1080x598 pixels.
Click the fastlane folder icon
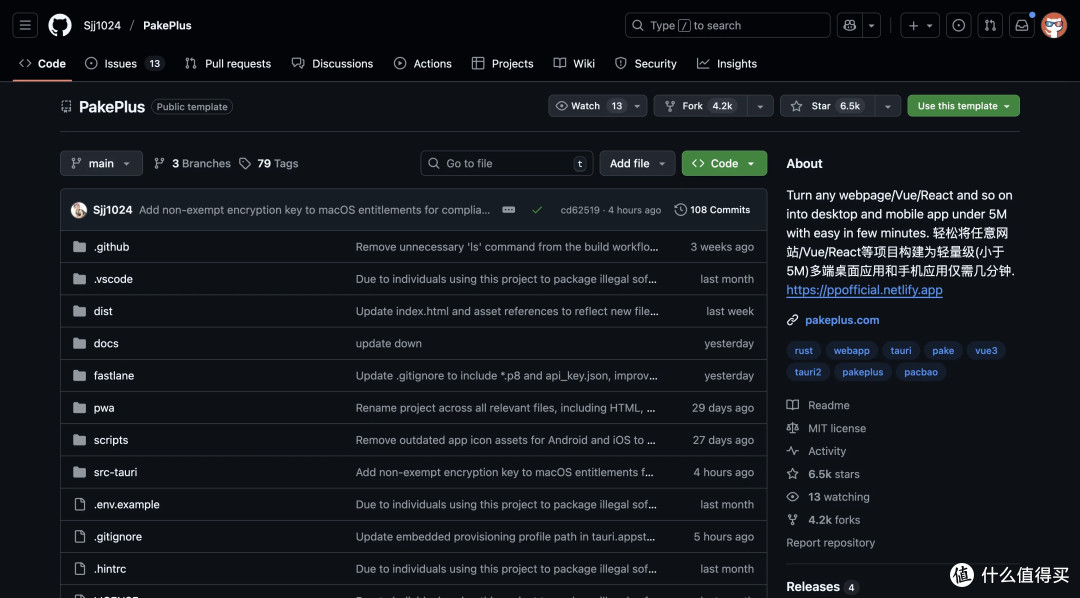coord(79,375)
